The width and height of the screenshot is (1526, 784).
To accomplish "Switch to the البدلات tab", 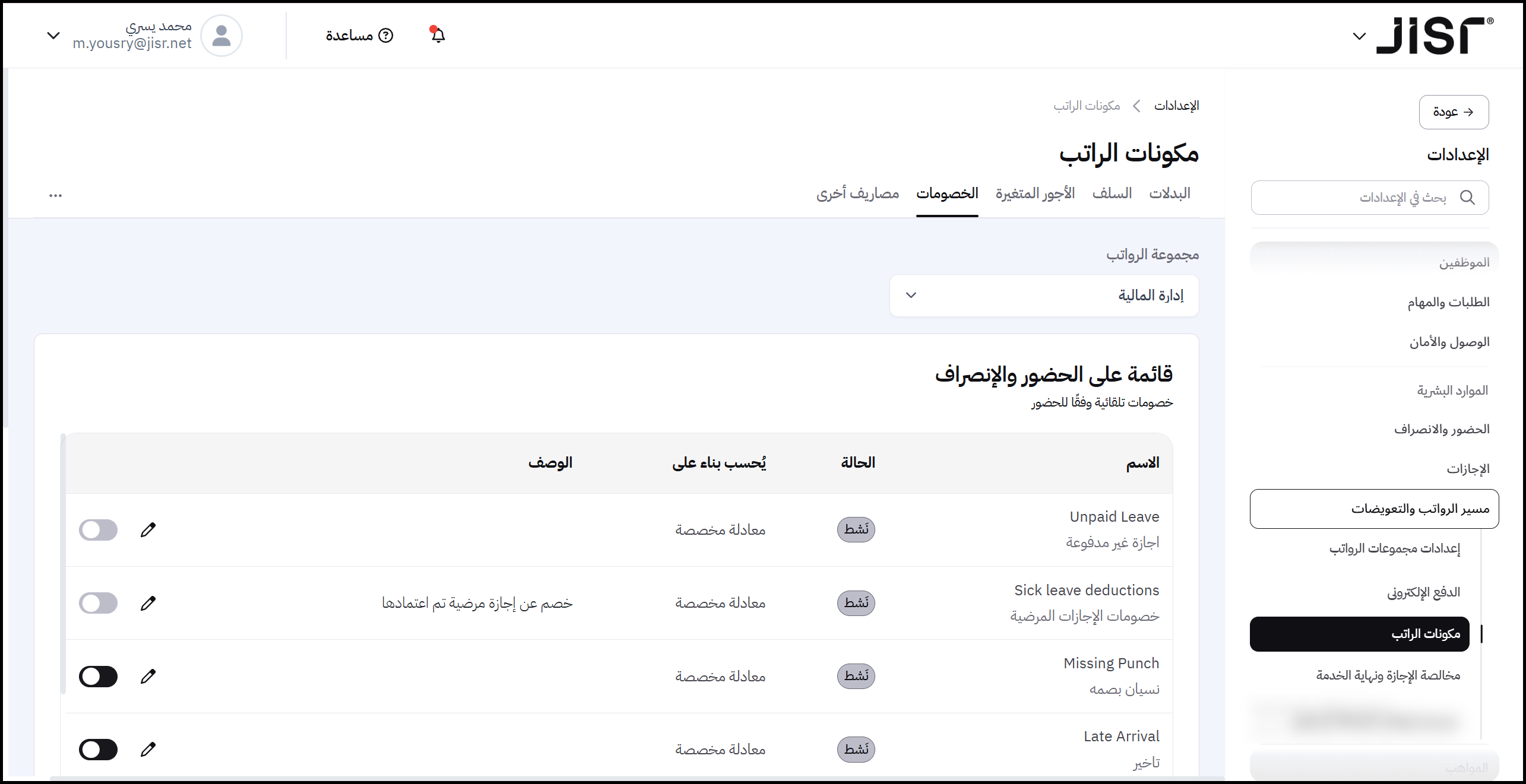I will (1169, 193).
